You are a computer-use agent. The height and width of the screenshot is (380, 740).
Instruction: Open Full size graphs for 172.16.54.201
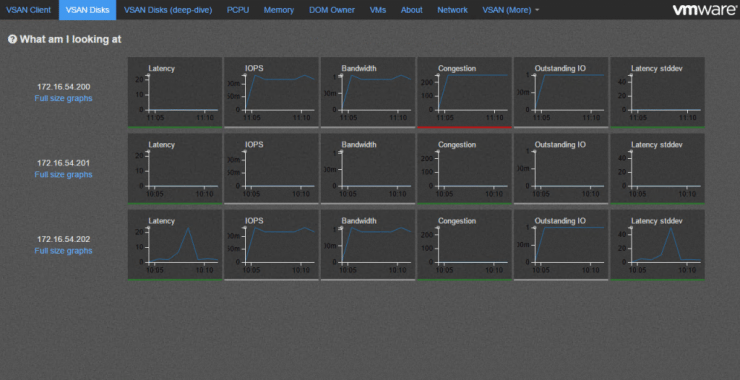pos(63,174)
